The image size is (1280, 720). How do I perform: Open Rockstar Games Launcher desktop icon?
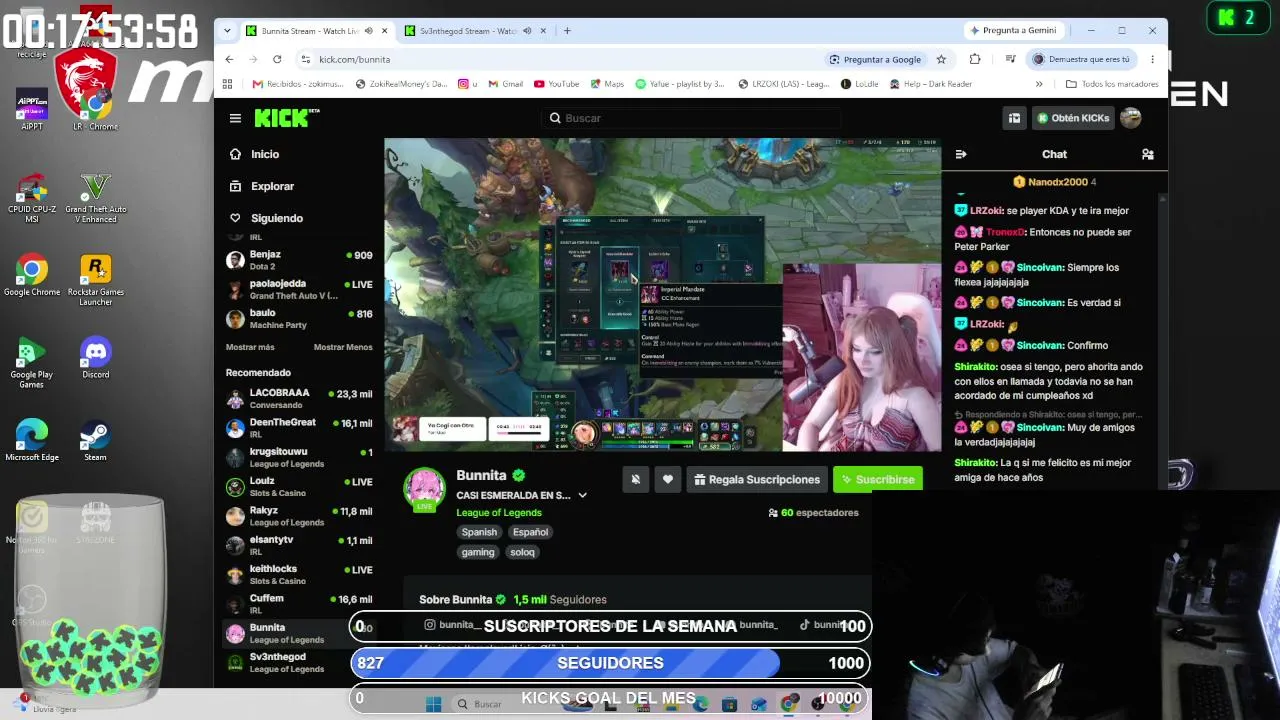pos(95,281)
